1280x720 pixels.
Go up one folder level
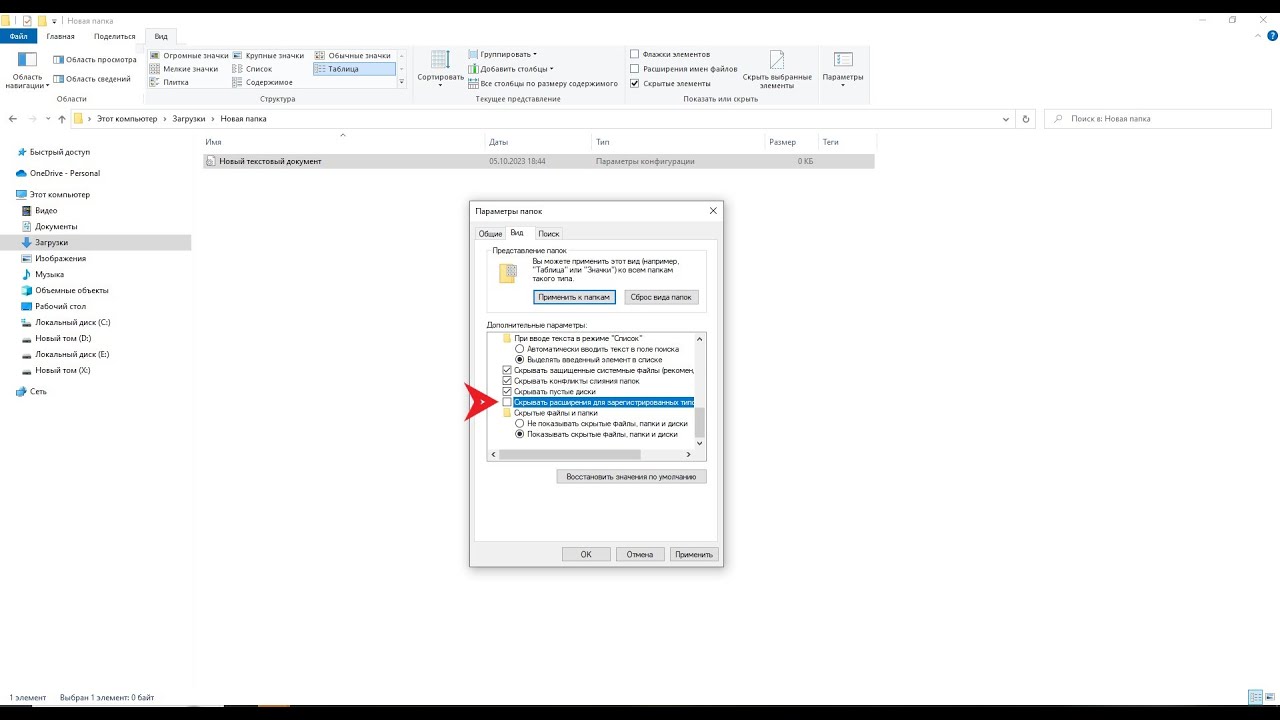tap(62, 119)
